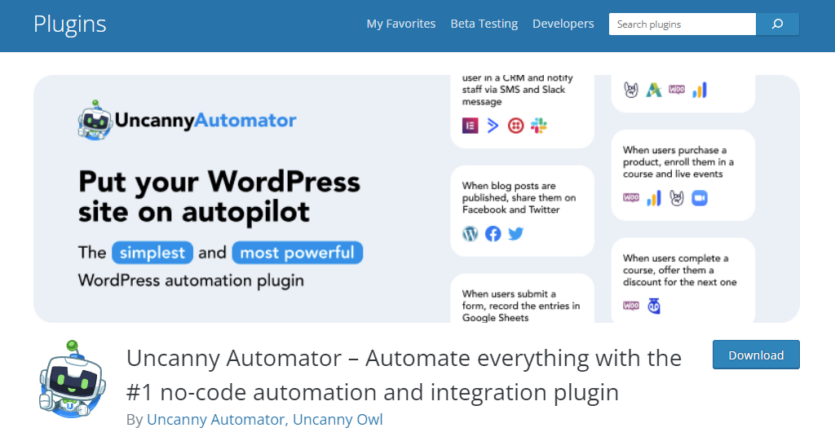Click 'When users complete a course' card text

click(680, 270)
